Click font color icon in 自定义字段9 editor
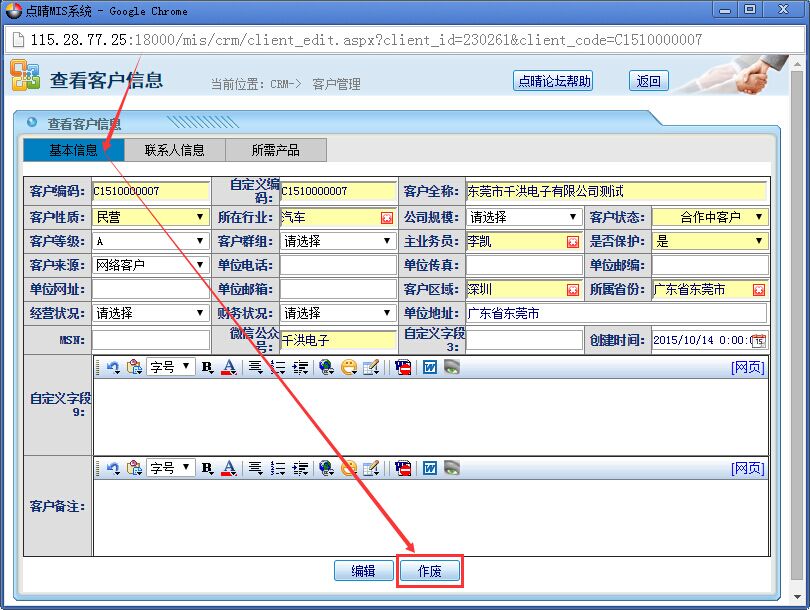The image size is (810, 610). (x=229, y=367)
